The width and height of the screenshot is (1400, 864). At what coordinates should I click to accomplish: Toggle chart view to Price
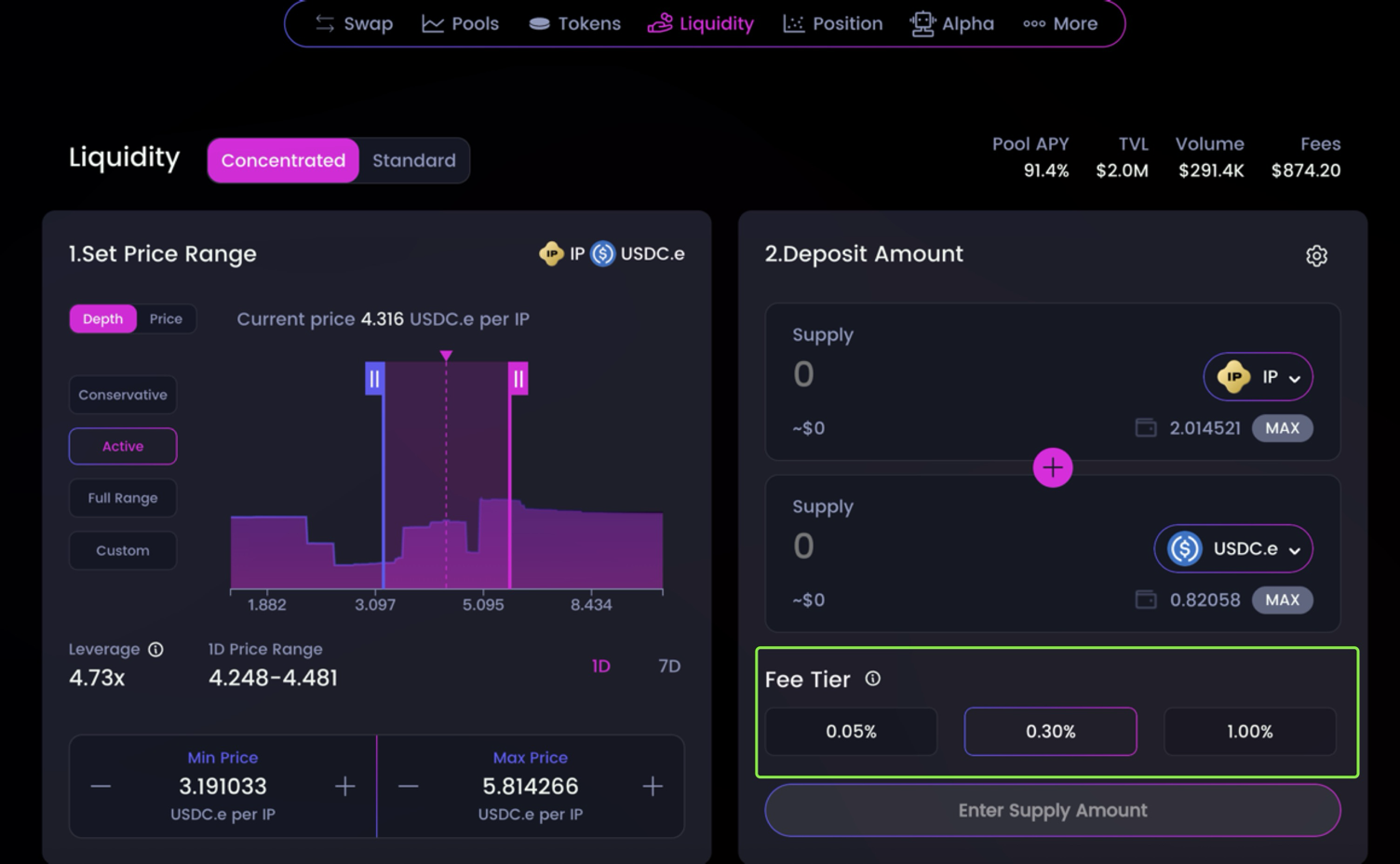coord(166,318)
